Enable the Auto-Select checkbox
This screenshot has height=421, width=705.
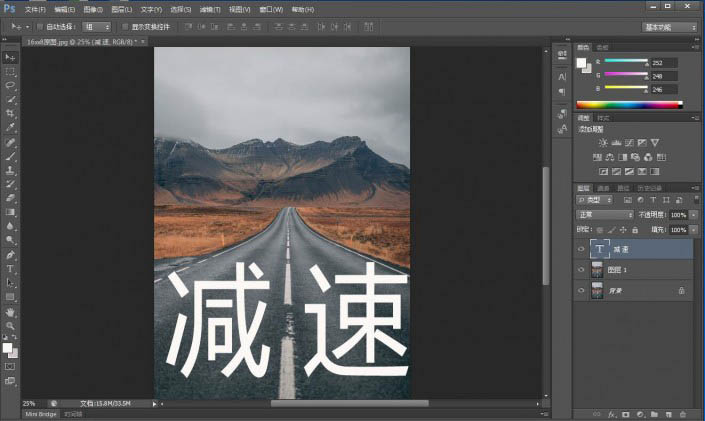click(x=40, y=27)
